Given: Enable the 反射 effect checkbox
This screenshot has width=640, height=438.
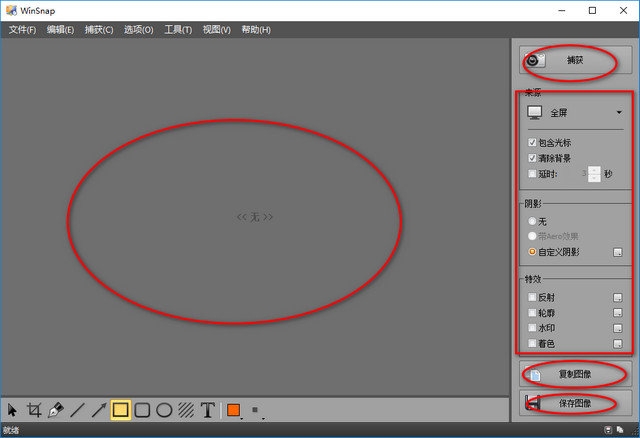Looking at the screenshot, I should tap(532, 297).
